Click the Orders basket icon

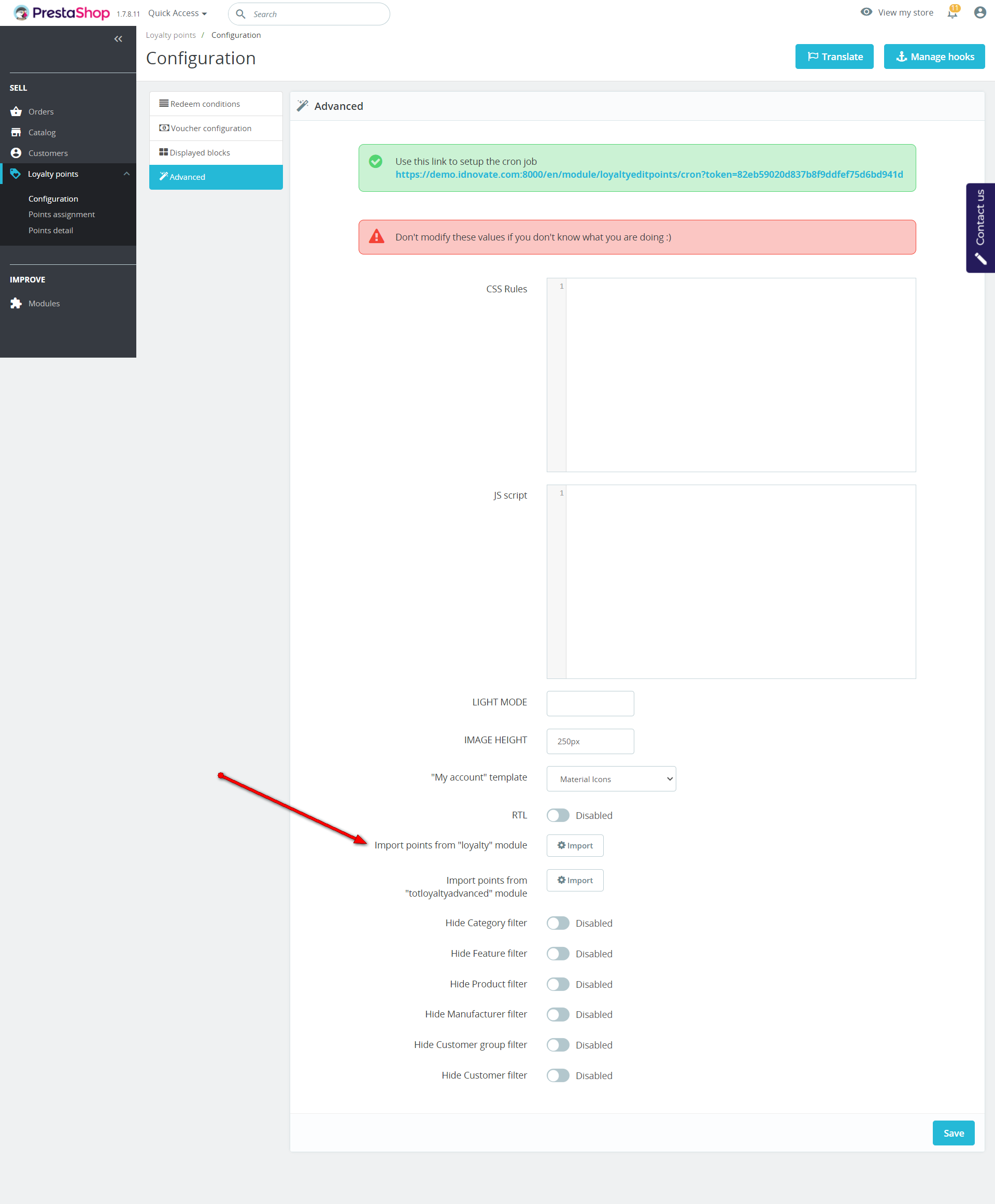tap(16, 112)
